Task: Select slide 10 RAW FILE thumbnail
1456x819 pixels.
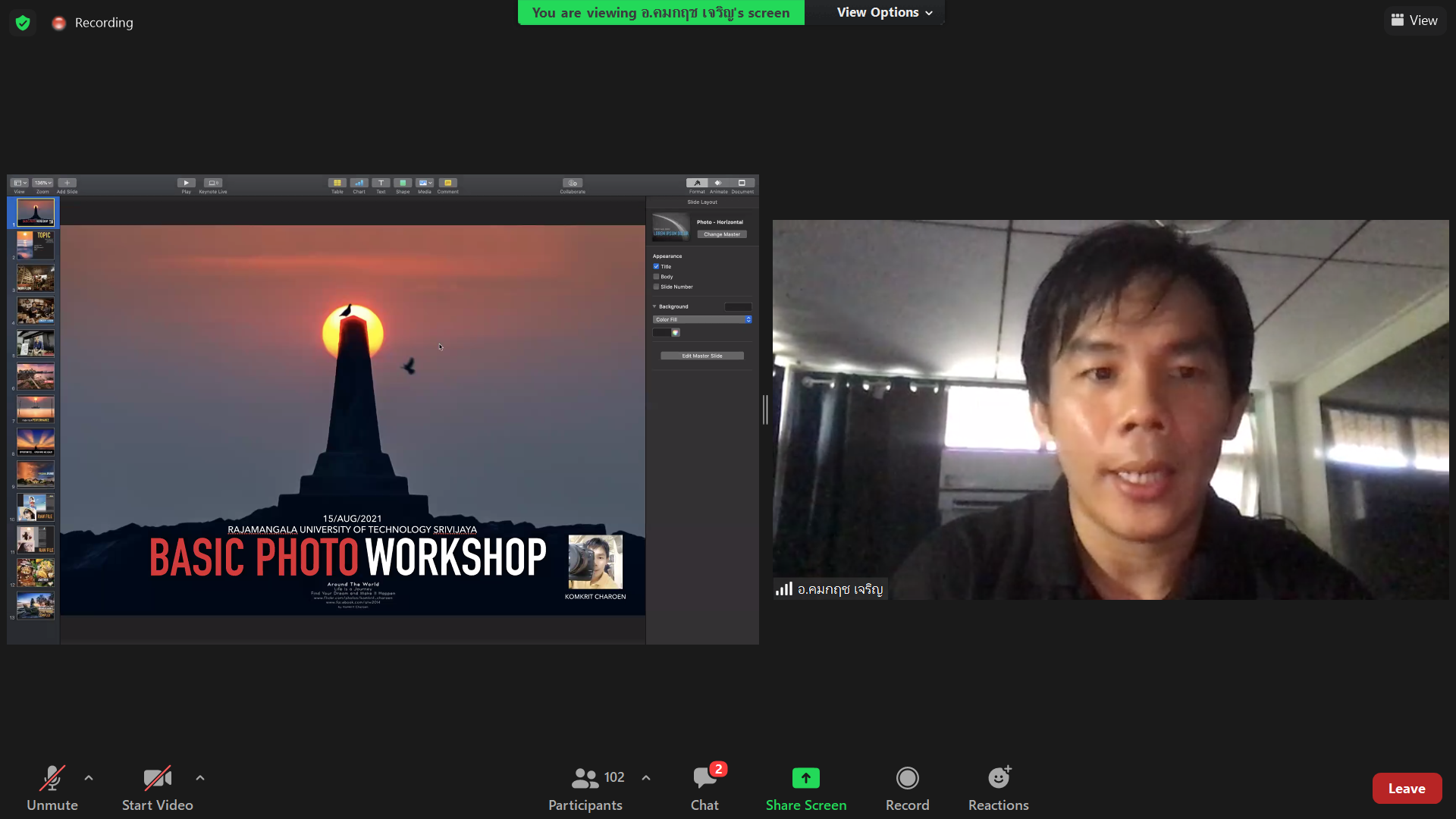Action: 36,507
